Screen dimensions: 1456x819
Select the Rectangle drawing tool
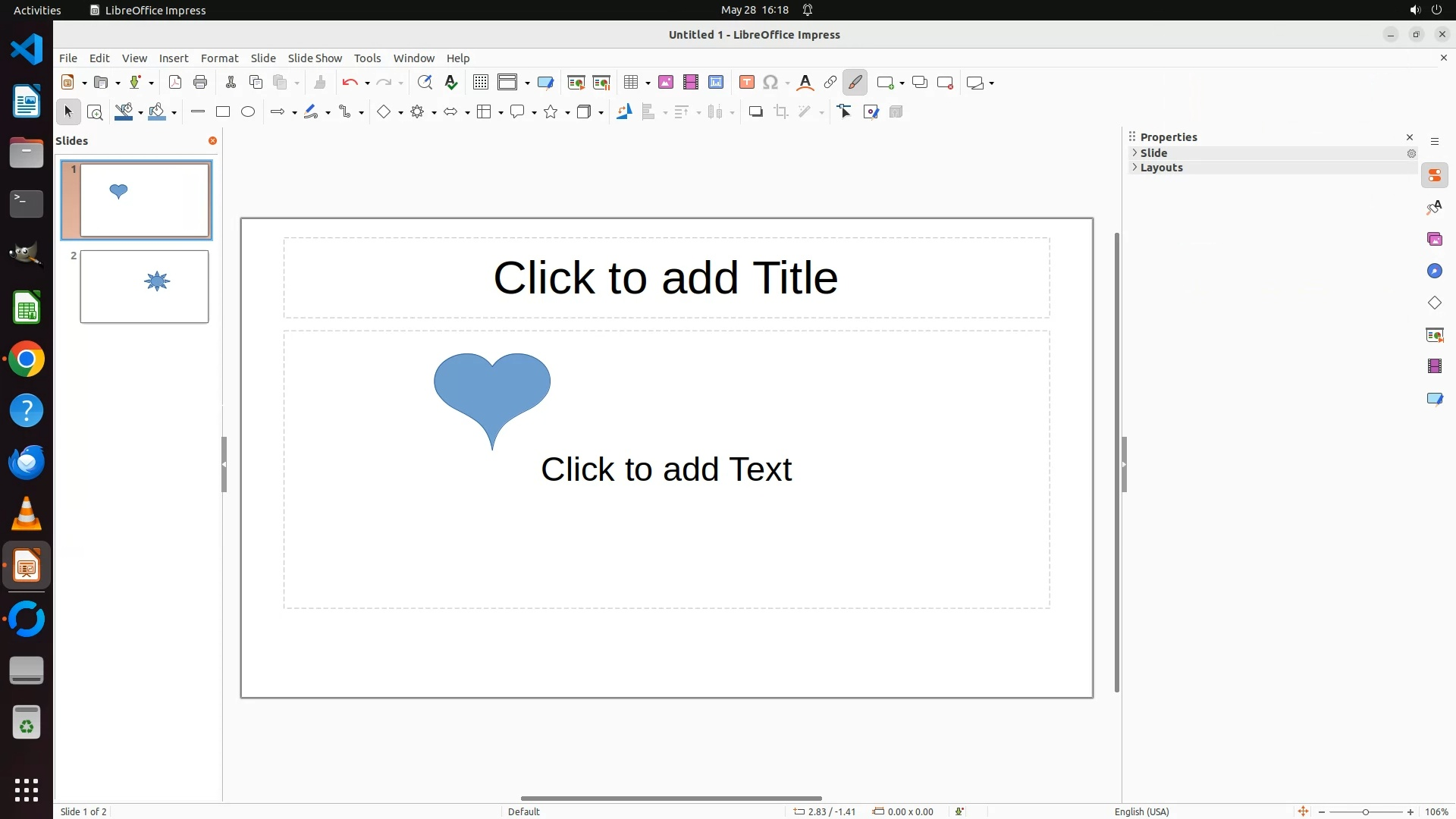(223, 112)
